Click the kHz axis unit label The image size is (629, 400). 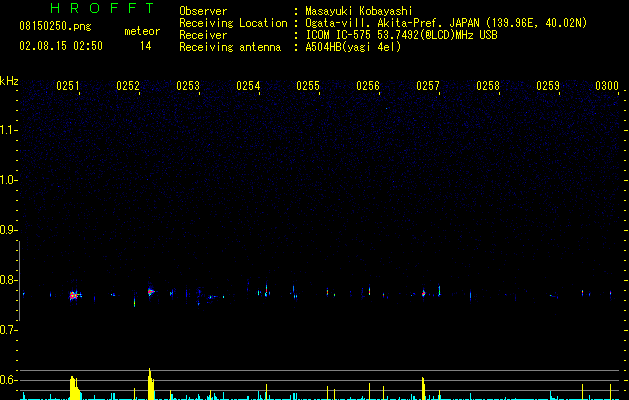click(9, 81)
